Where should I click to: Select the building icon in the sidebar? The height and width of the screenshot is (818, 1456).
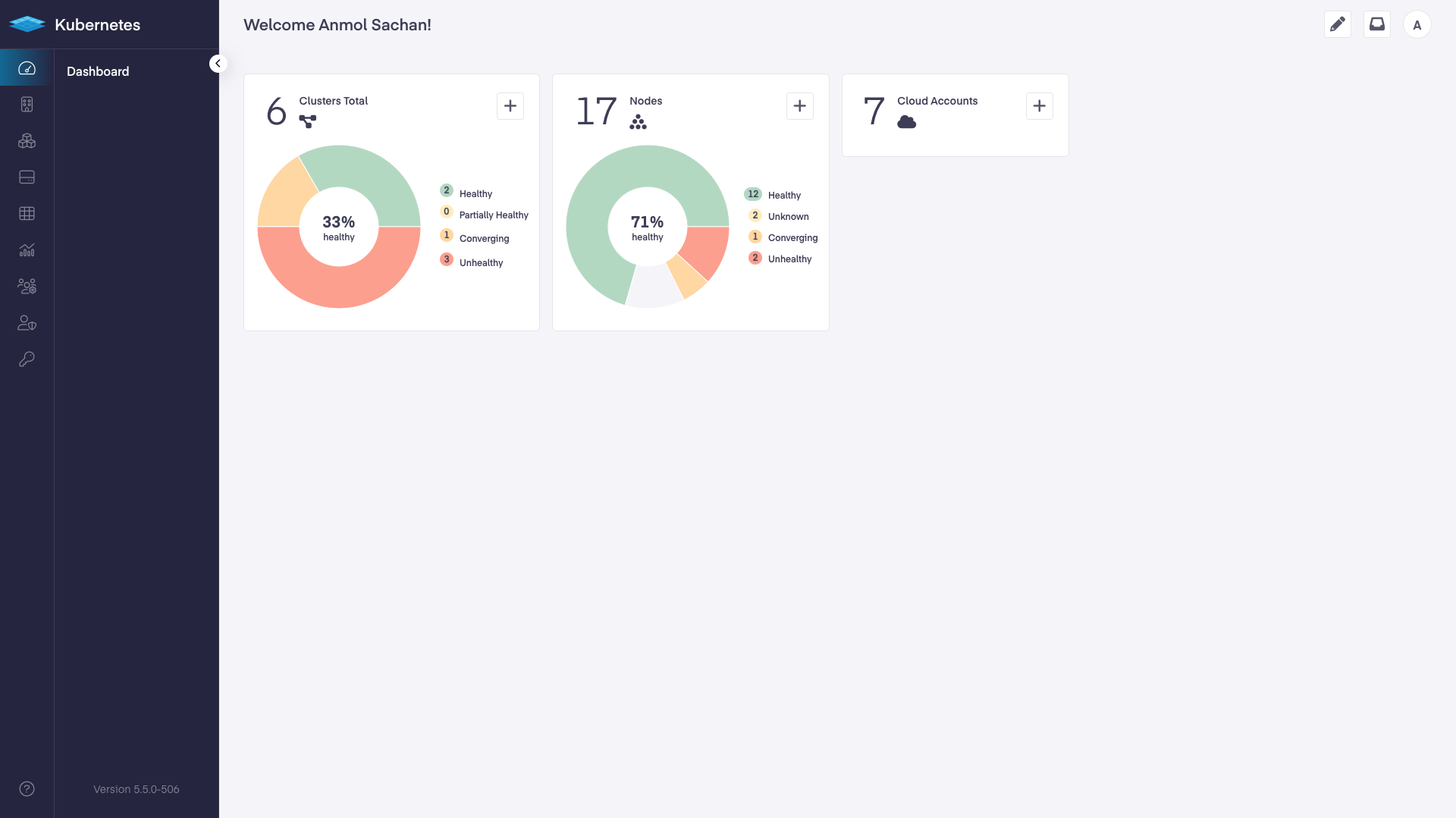click(27, 105)
